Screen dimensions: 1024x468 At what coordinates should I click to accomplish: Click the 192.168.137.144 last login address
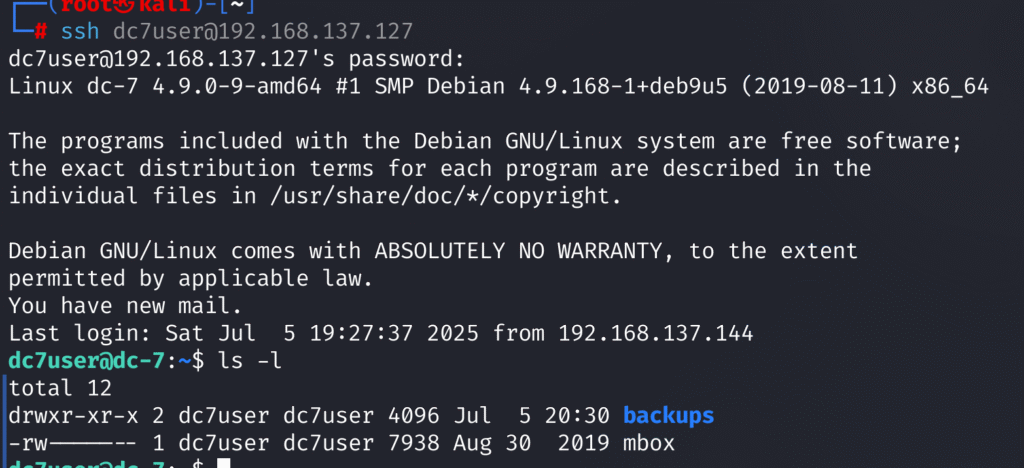[655, 334]
